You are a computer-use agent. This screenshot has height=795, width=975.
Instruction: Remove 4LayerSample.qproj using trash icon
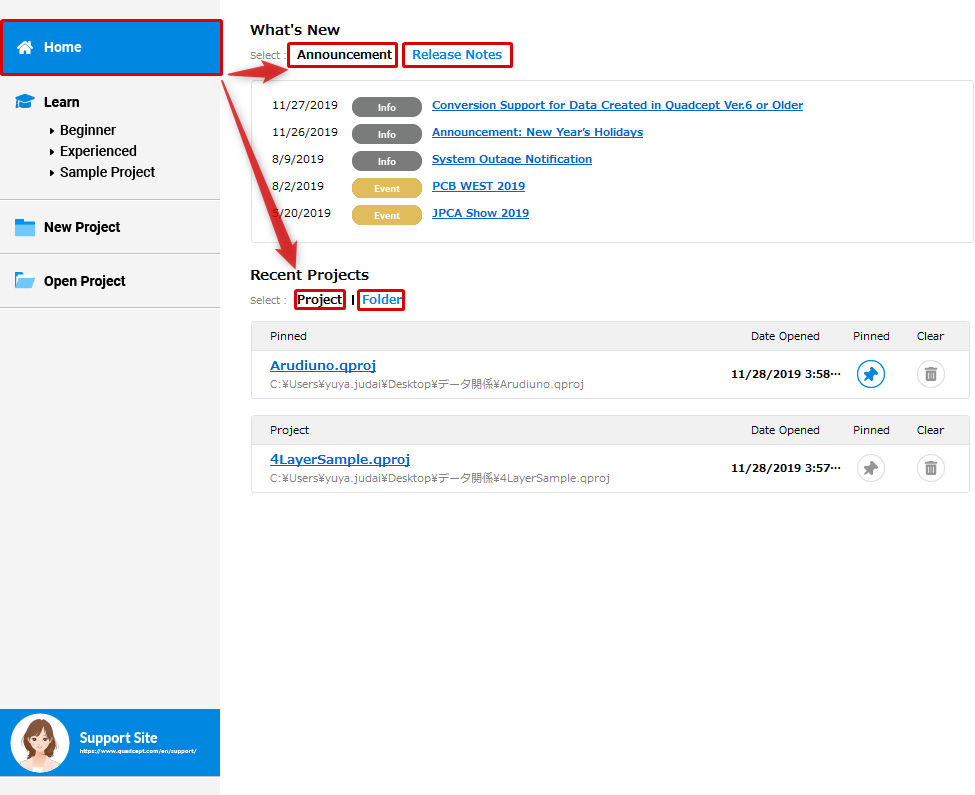click(930, 468)
